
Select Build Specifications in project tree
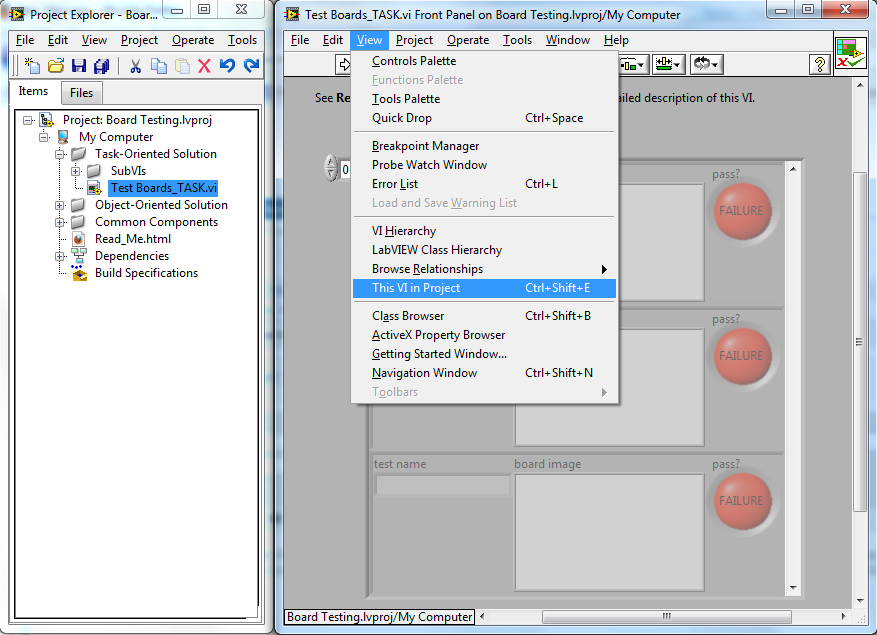click(x=146, y=273)
